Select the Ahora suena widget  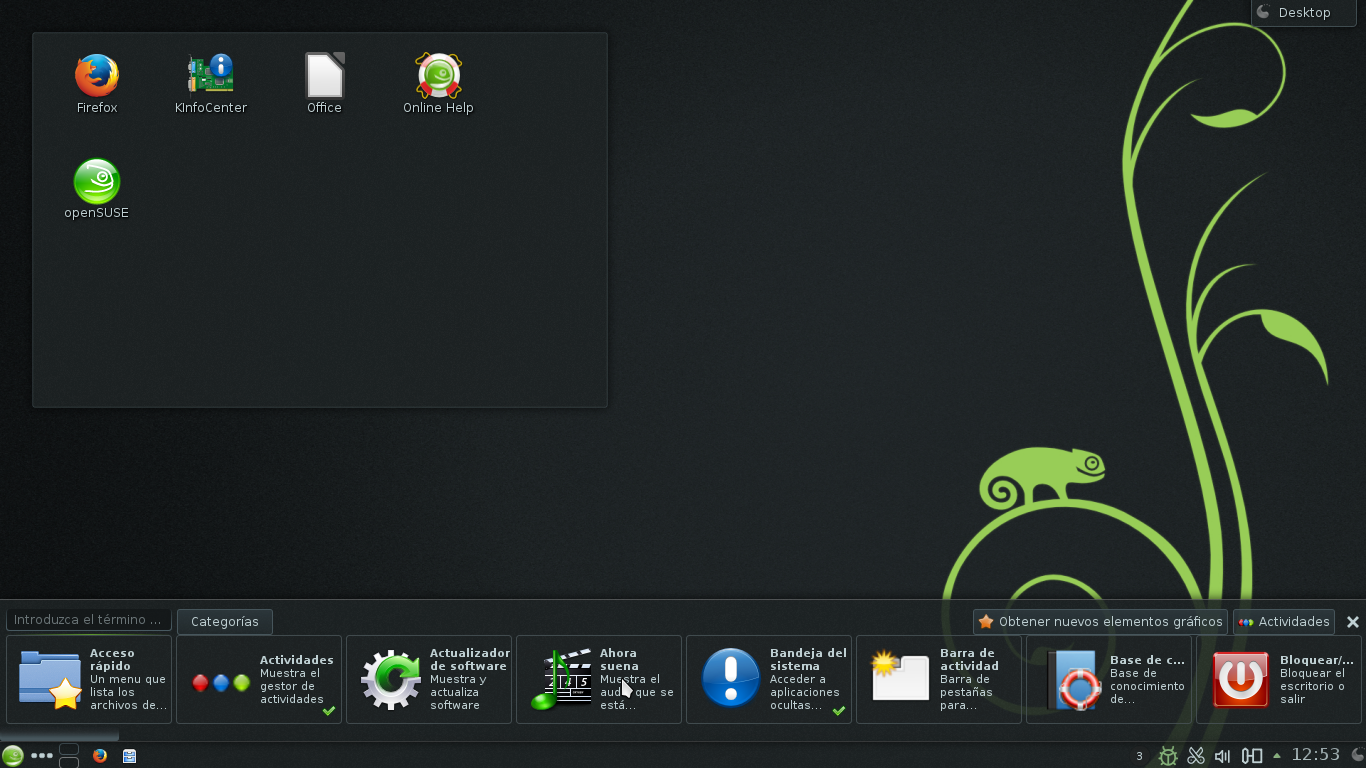pyautogui.click(x=598, y=679)
